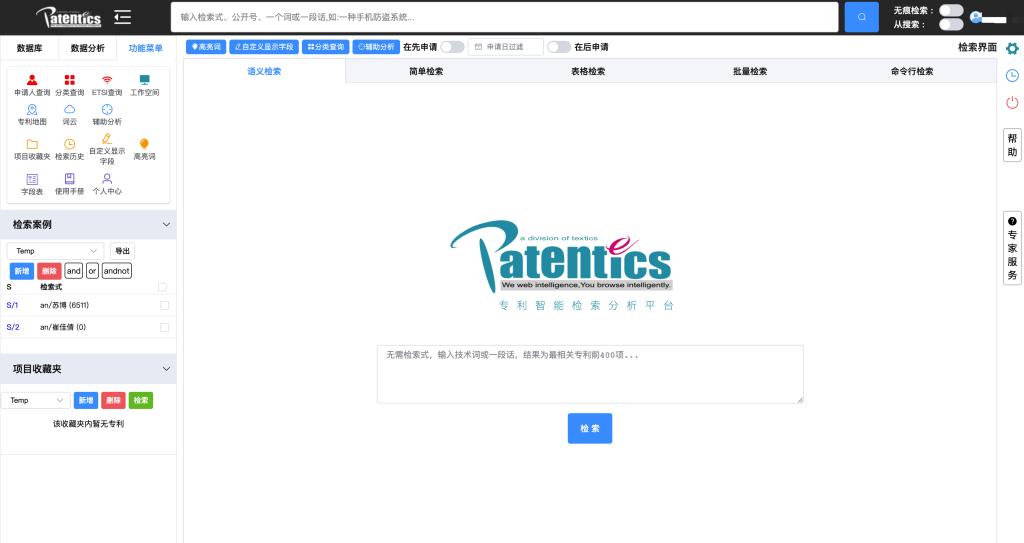Click 新增 button under 项目收藏夹

(x=86, y=401)
